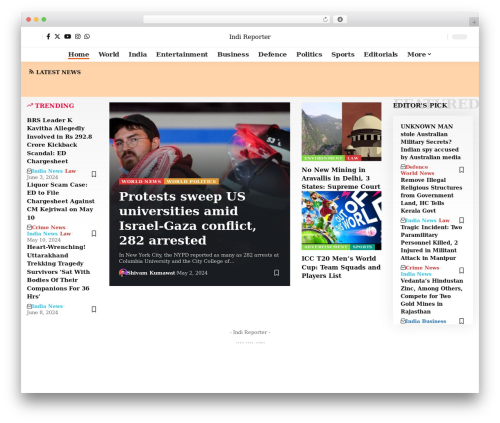The width and height of the screenshot is (500, 423).
Task: Click the WORLD POLITICS orange category tag
Action: pos(191,181)
